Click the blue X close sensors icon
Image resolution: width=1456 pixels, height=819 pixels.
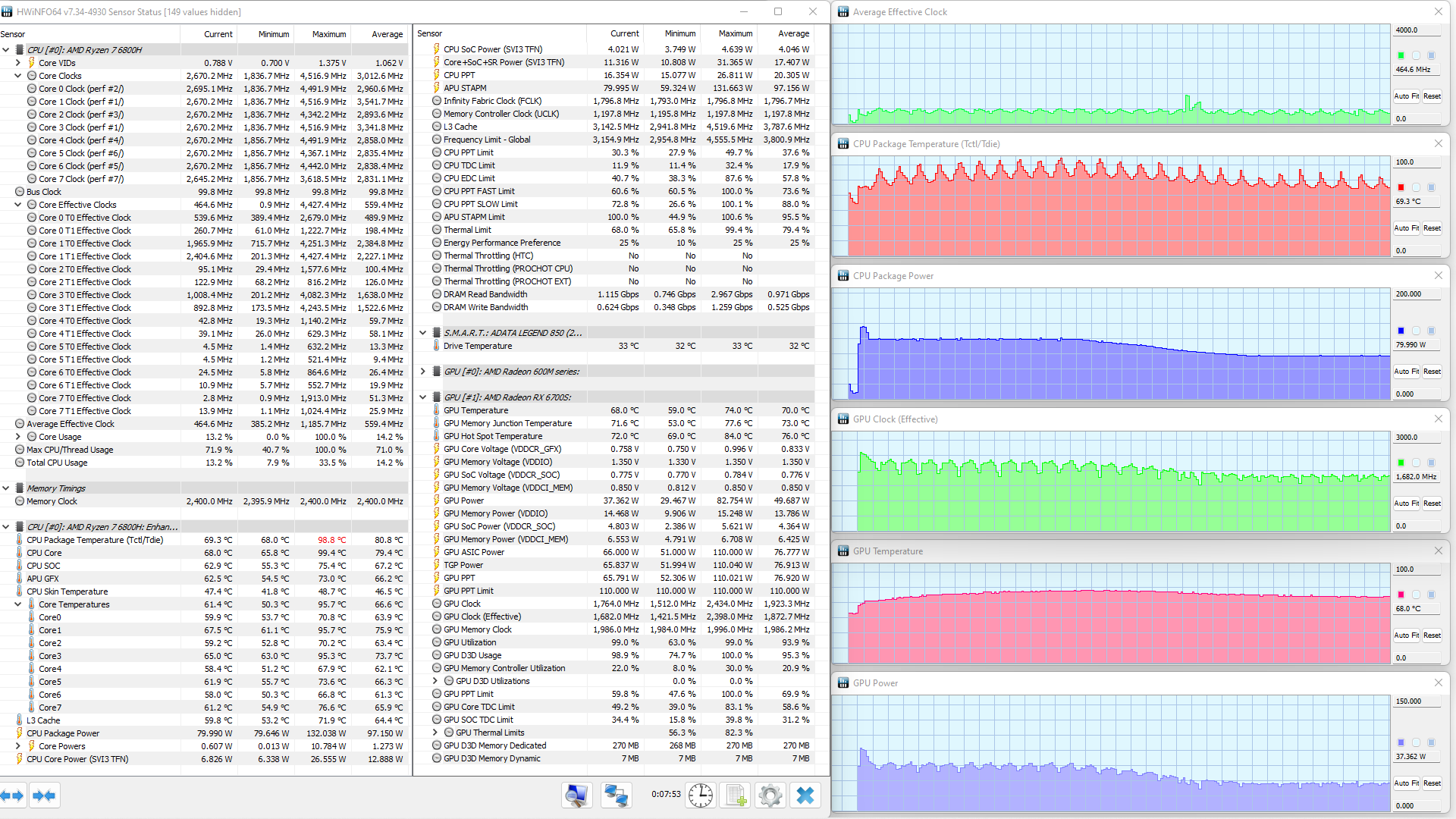point(805,795)
